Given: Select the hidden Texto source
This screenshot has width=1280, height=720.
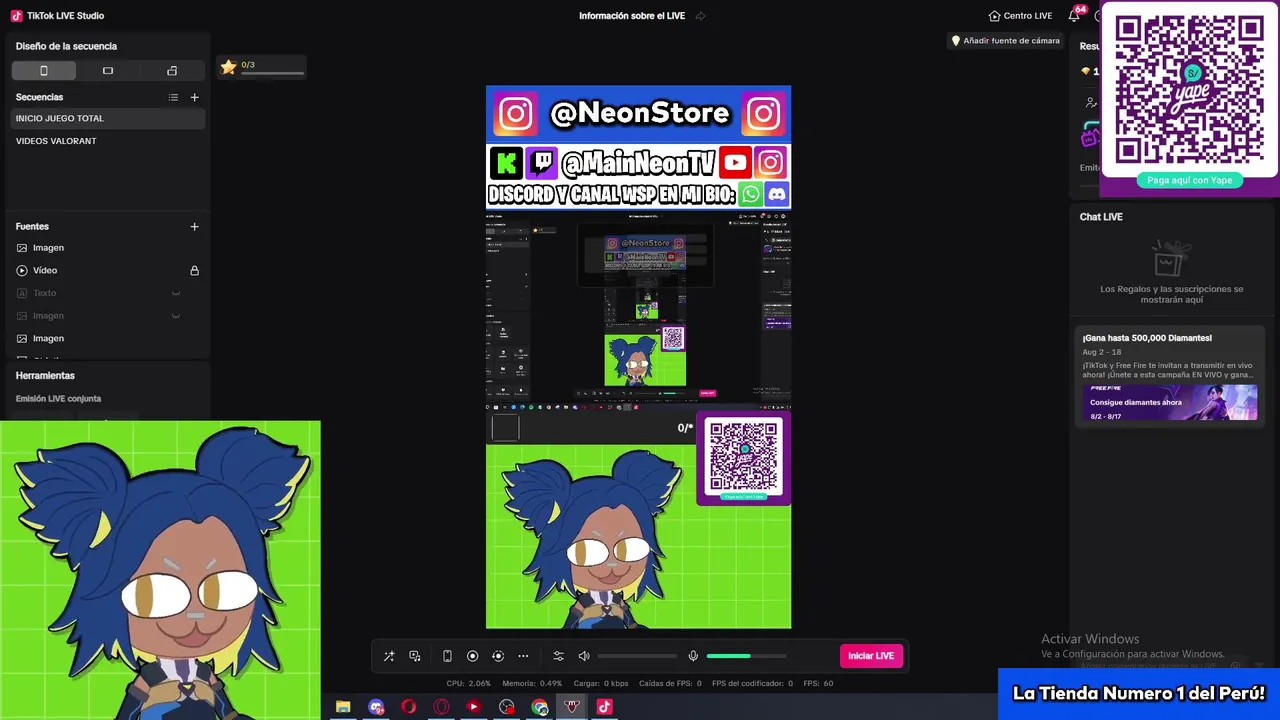Looking at the screenshot, I should click(x=108, y=293).
